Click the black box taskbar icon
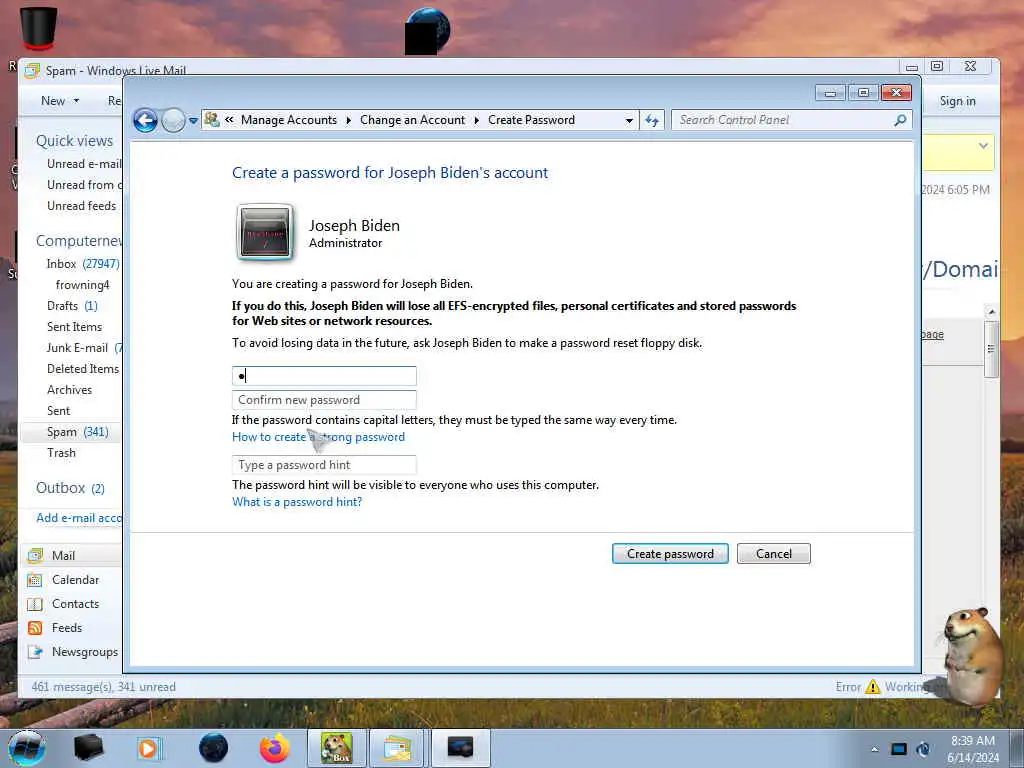This screenshot has width=1024, height=768. [89, 748]
